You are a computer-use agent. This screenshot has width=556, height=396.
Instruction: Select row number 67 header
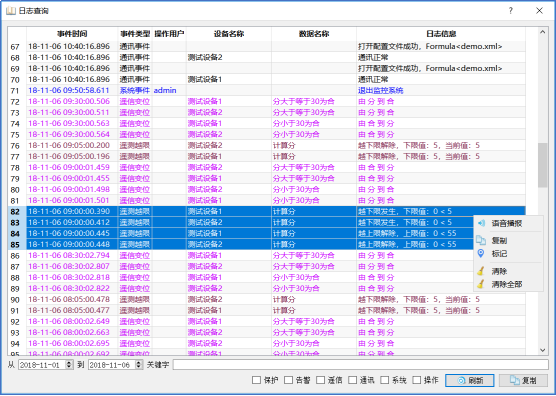(17, 46)
